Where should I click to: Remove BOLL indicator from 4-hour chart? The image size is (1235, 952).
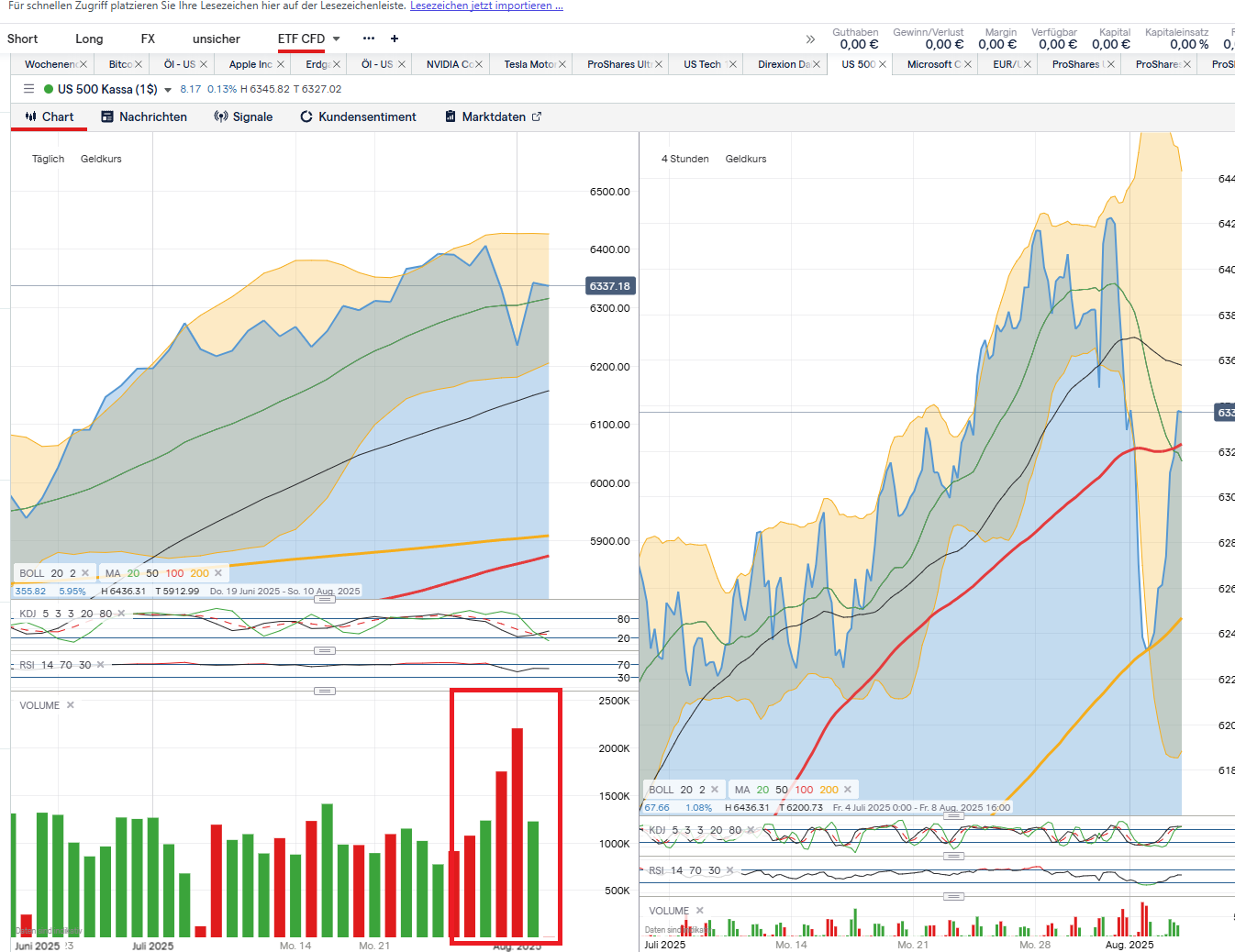[x=715, y=790]
